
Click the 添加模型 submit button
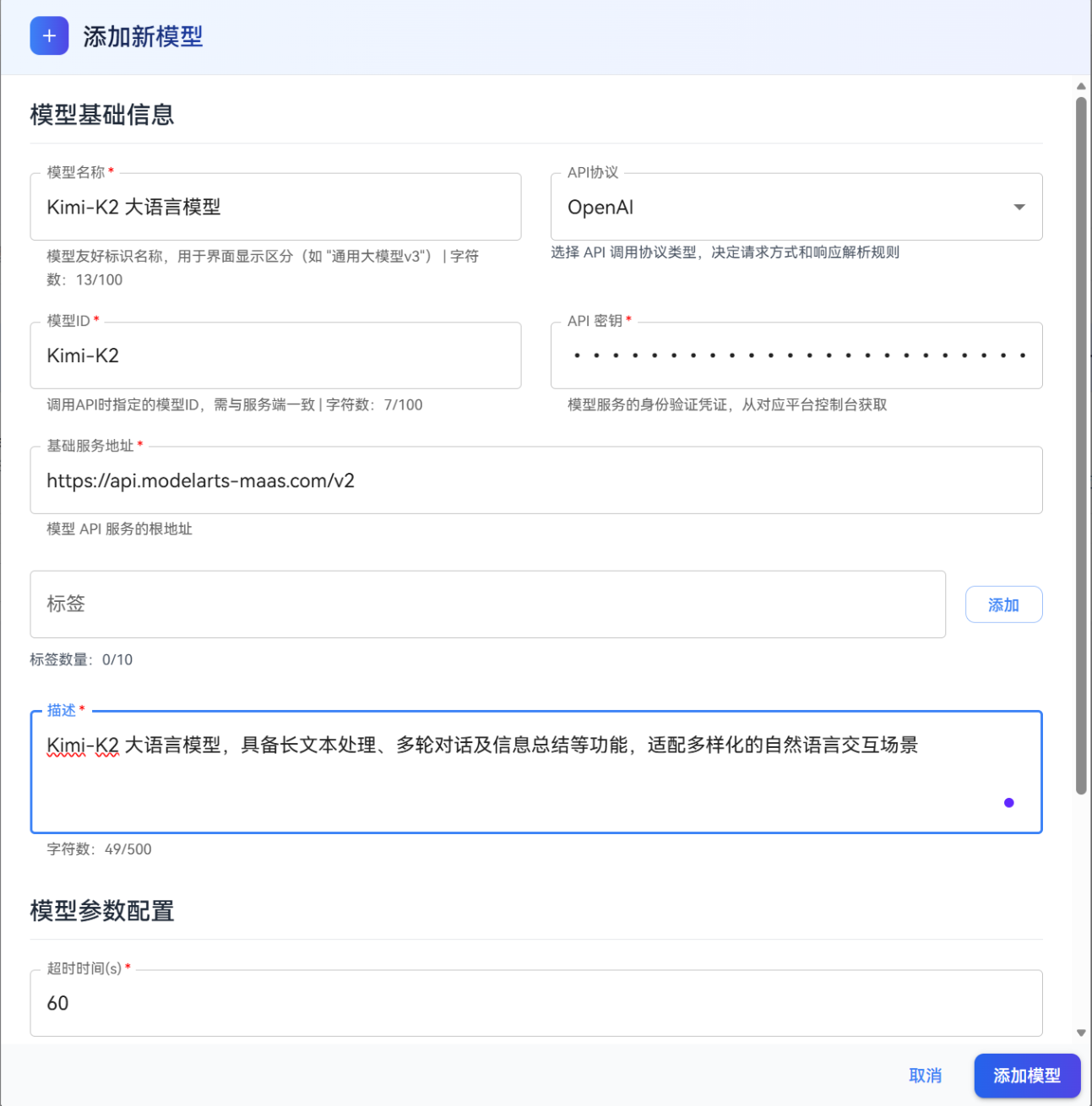pos(1027,1076)
